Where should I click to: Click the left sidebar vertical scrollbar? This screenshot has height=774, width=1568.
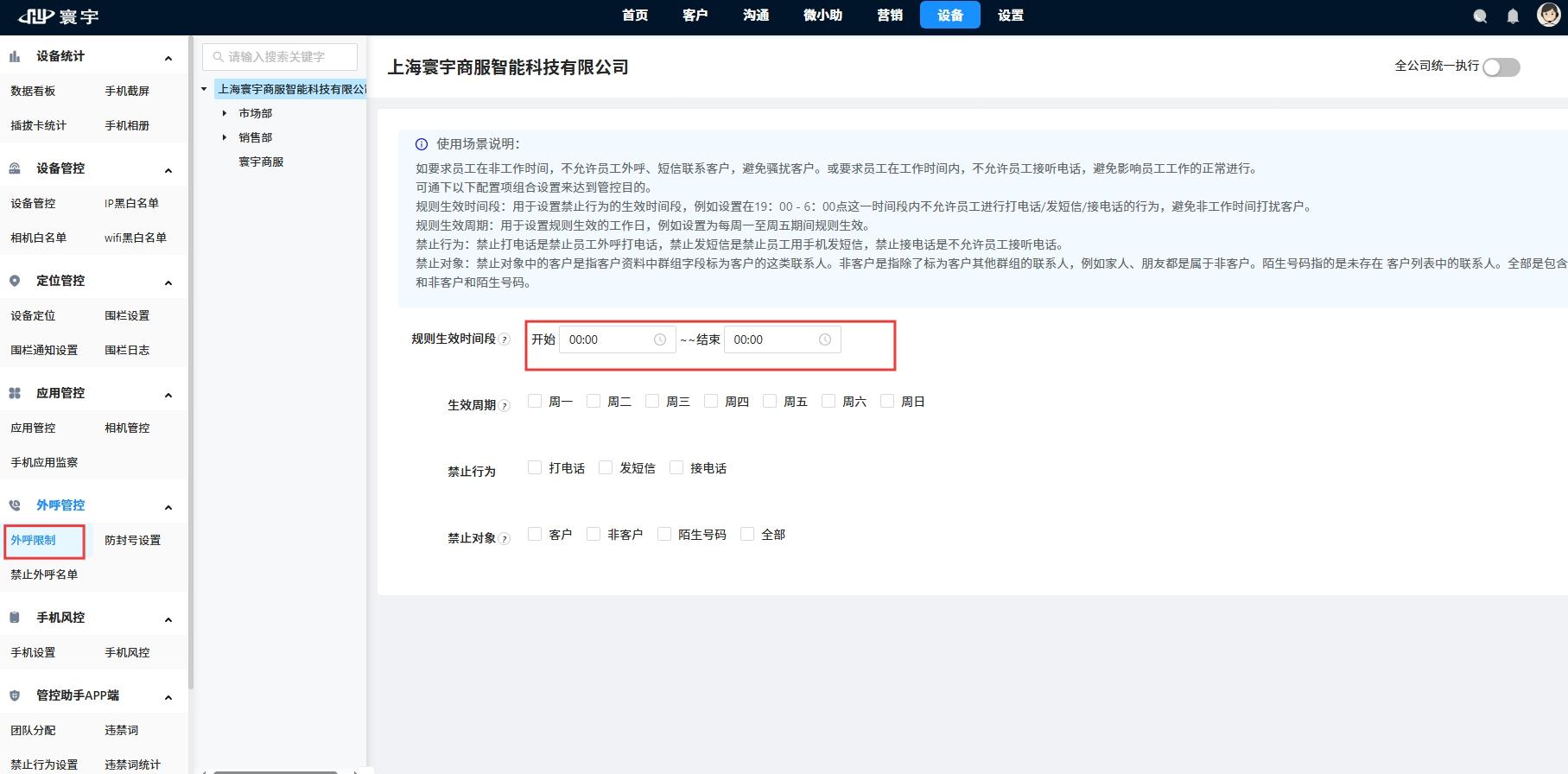[191, 363]
